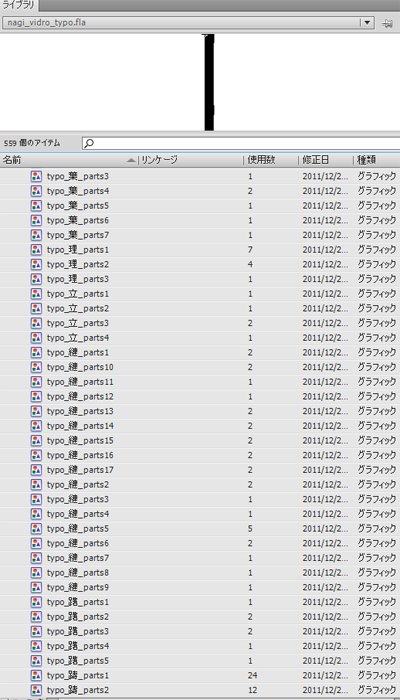Select the typo_躊_parts2 item name
Screen dimensions: 400x700
78,690
